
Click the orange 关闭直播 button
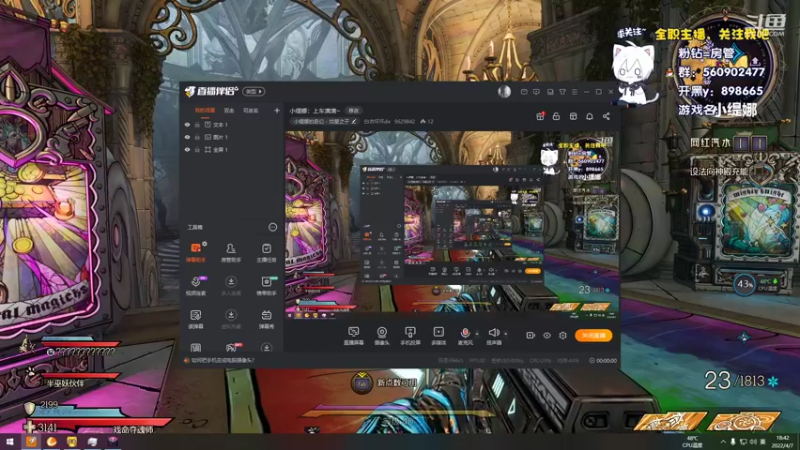[593, 335]
